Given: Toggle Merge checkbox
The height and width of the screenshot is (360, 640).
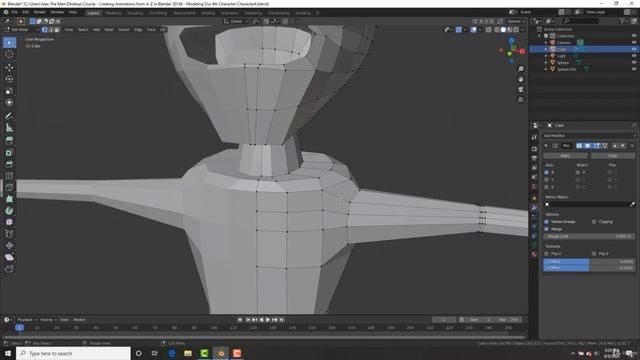Looking at the screenshot, I should 547,229.
